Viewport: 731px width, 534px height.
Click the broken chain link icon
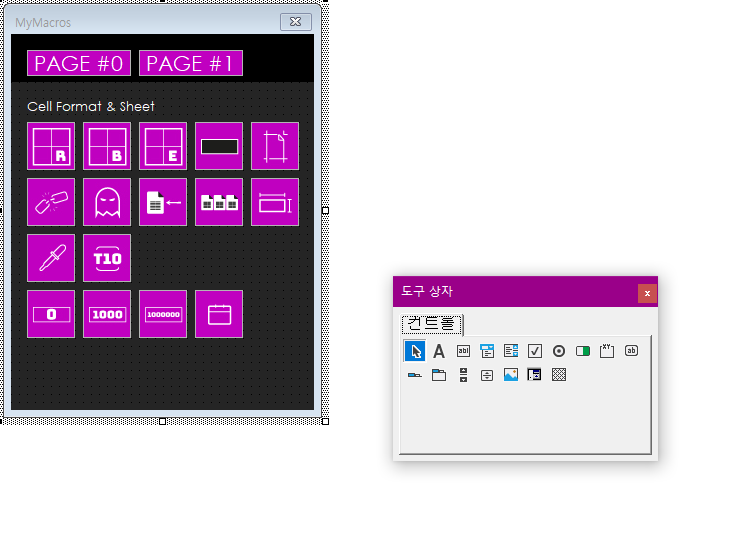point(51,202)
